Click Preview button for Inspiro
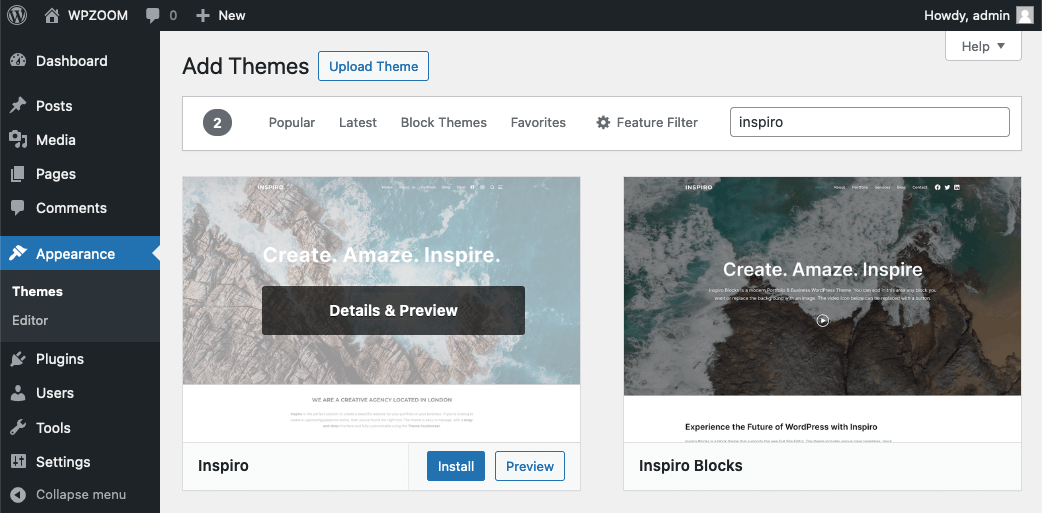Image resolution: width=1042 pixels, height=513 pixels. point(530,466)
